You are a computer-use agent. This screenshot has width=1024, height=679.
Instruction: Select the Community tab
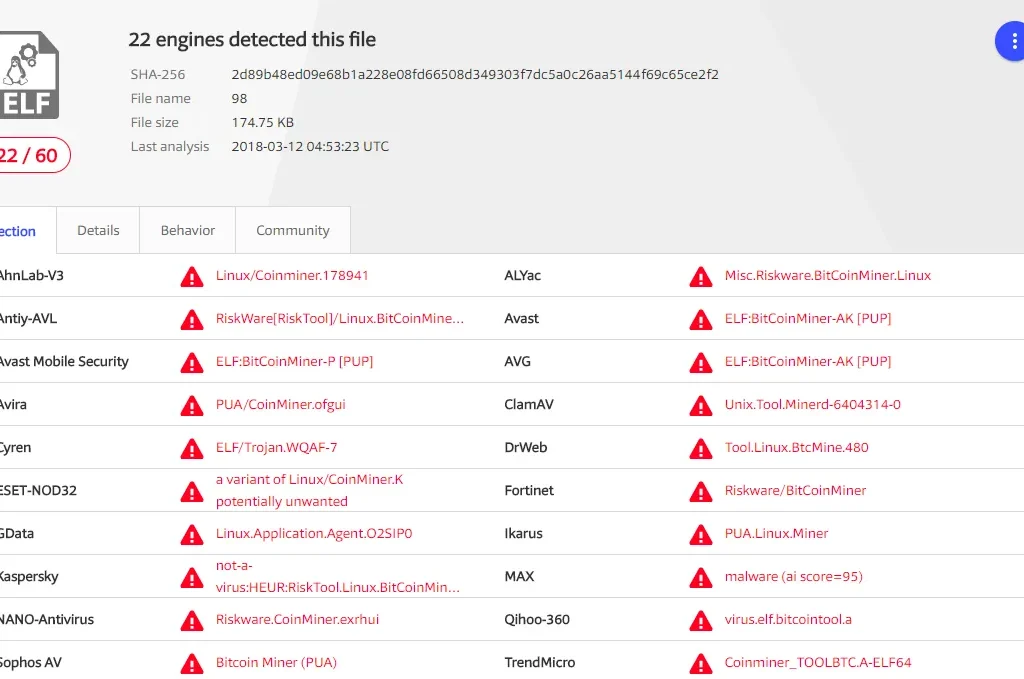(293, 230)
